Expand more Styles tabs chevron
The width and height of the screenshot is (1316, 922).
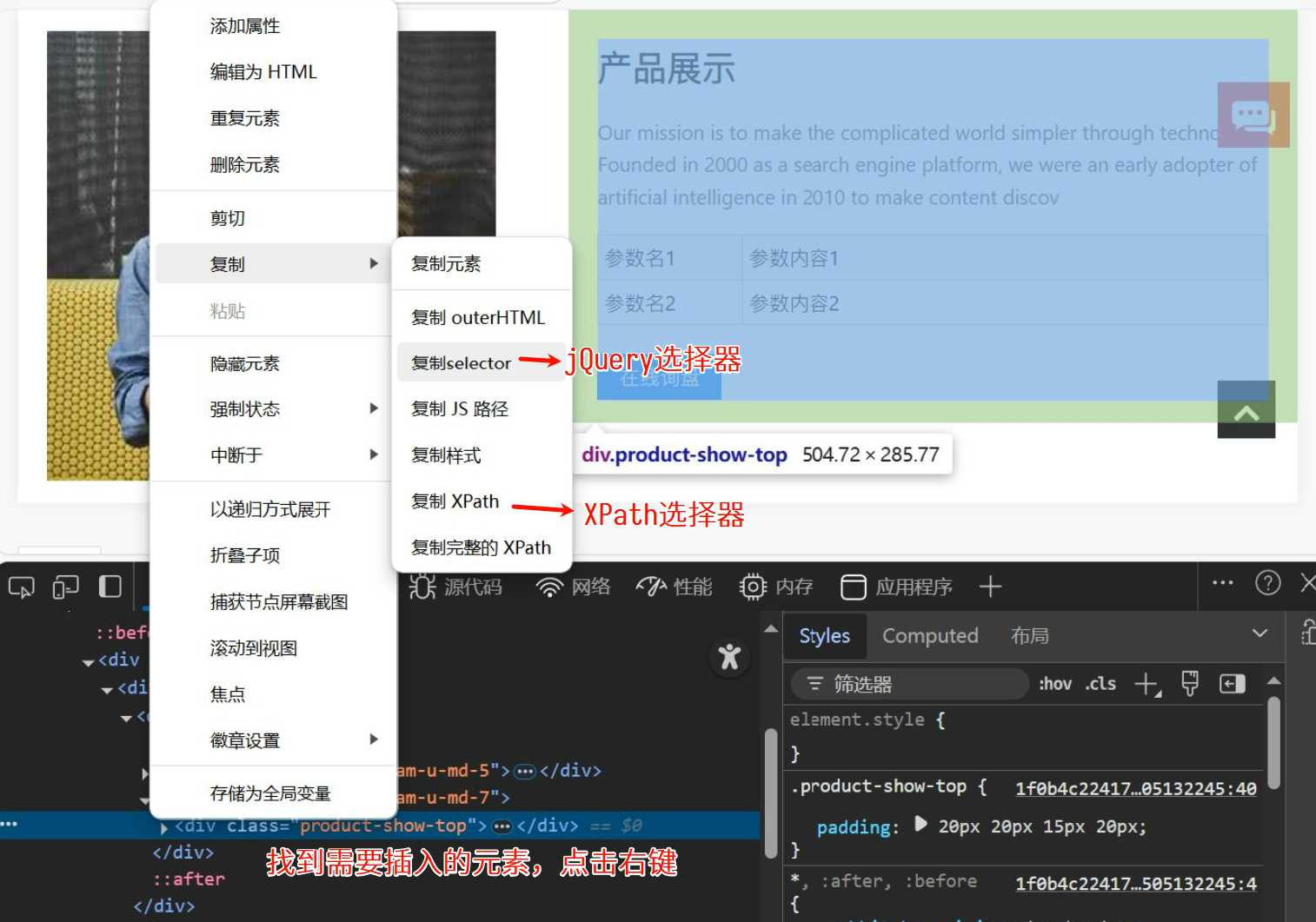pyautogui.click(x=1260, y=634)
